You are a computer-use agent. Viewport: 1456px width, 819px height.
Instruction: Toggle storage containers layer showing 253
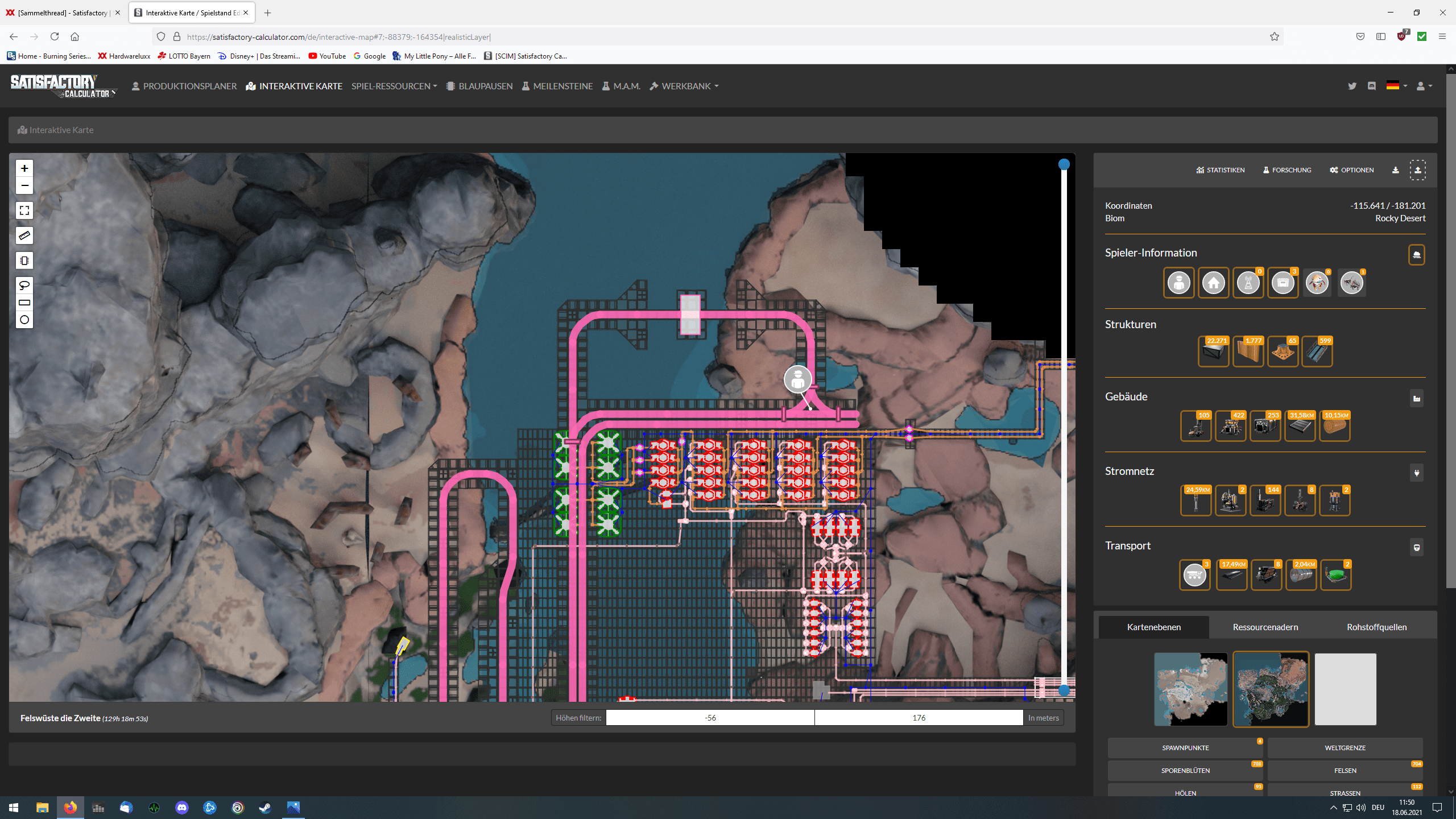[1265, 426]
